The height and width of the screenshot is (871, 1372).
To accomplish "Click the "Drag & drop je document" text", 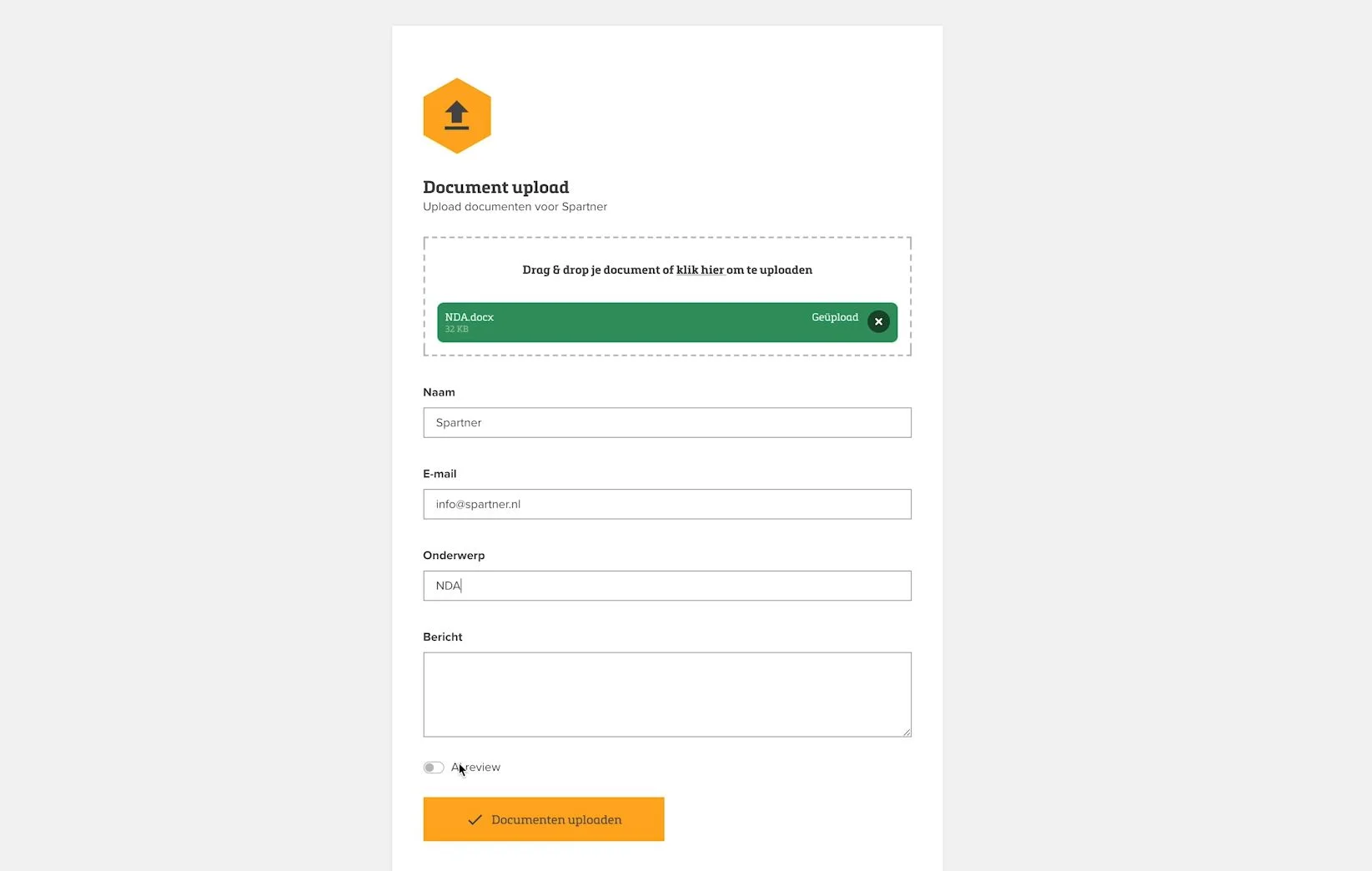I will tap(597, 270).
